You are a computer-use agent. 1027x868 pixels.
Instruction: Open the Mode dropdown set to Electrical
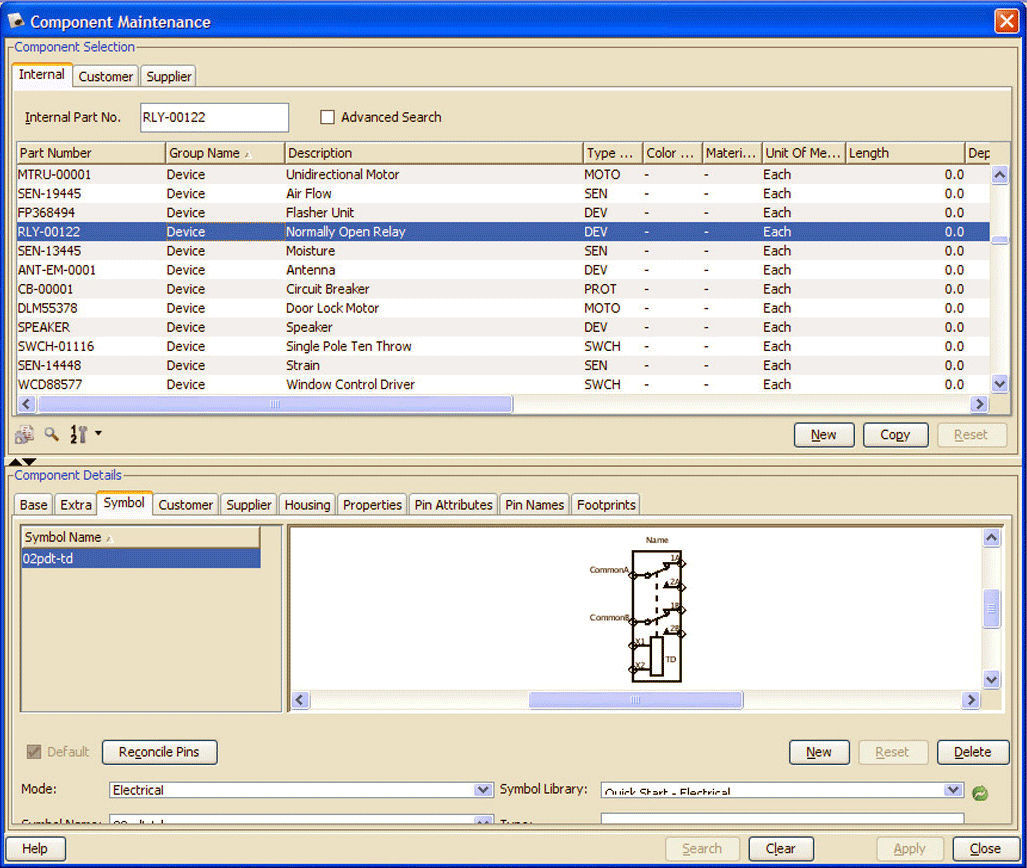(x=301, y=790)
